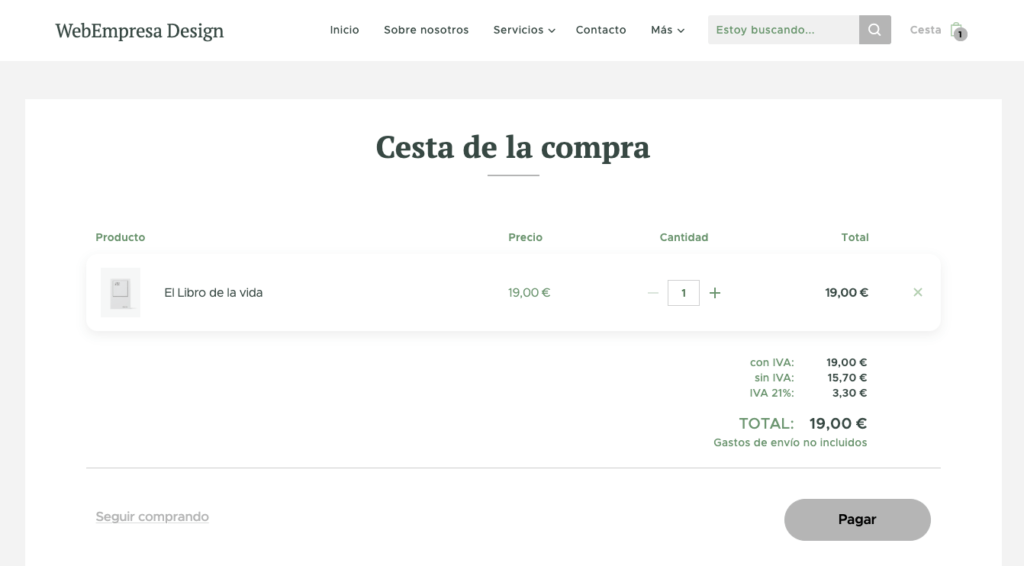Follow the Seguir comprando link
Viewport: 1024px width, 566px height.
point(152,516)
